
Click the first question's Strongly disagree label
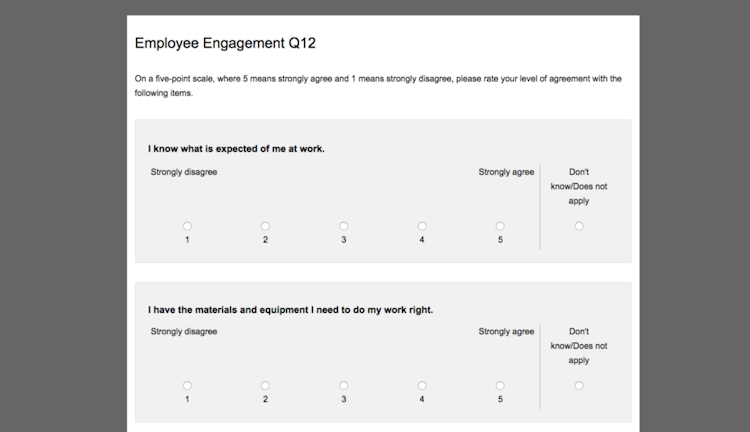[x=184, y=172]
